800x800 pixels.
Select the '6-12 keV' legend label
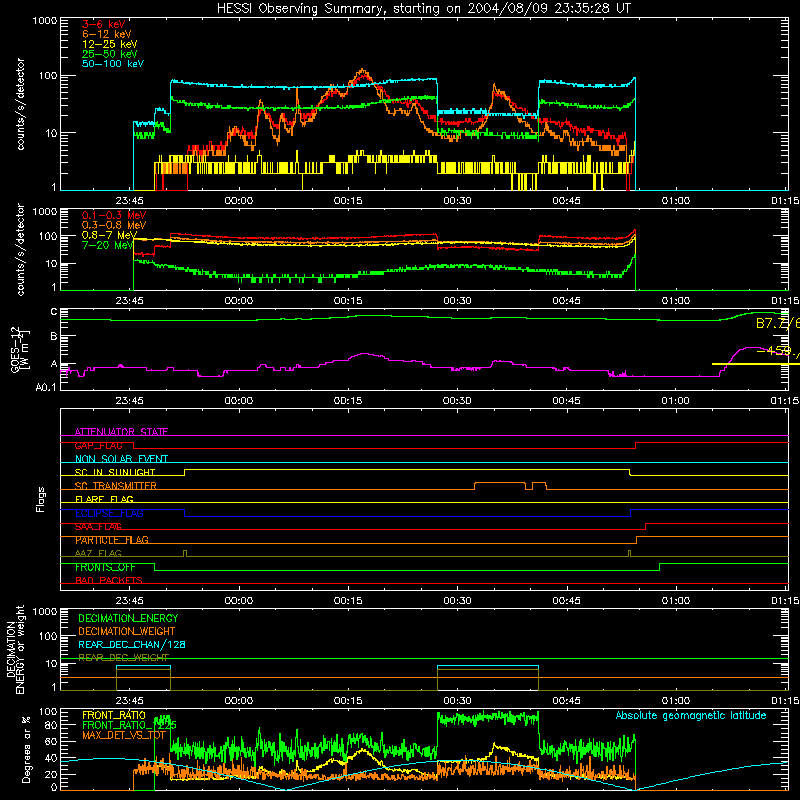point(107,34)
